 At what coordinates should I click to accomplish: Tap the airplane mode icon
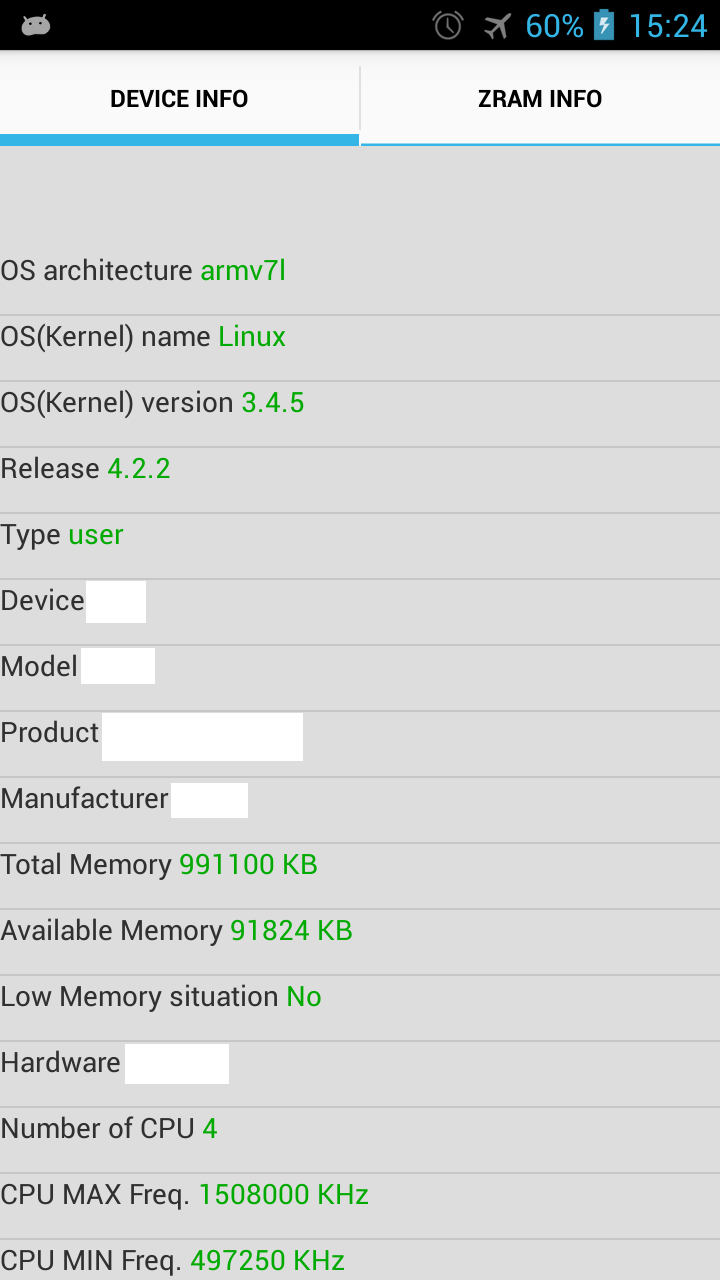(497, 25)
